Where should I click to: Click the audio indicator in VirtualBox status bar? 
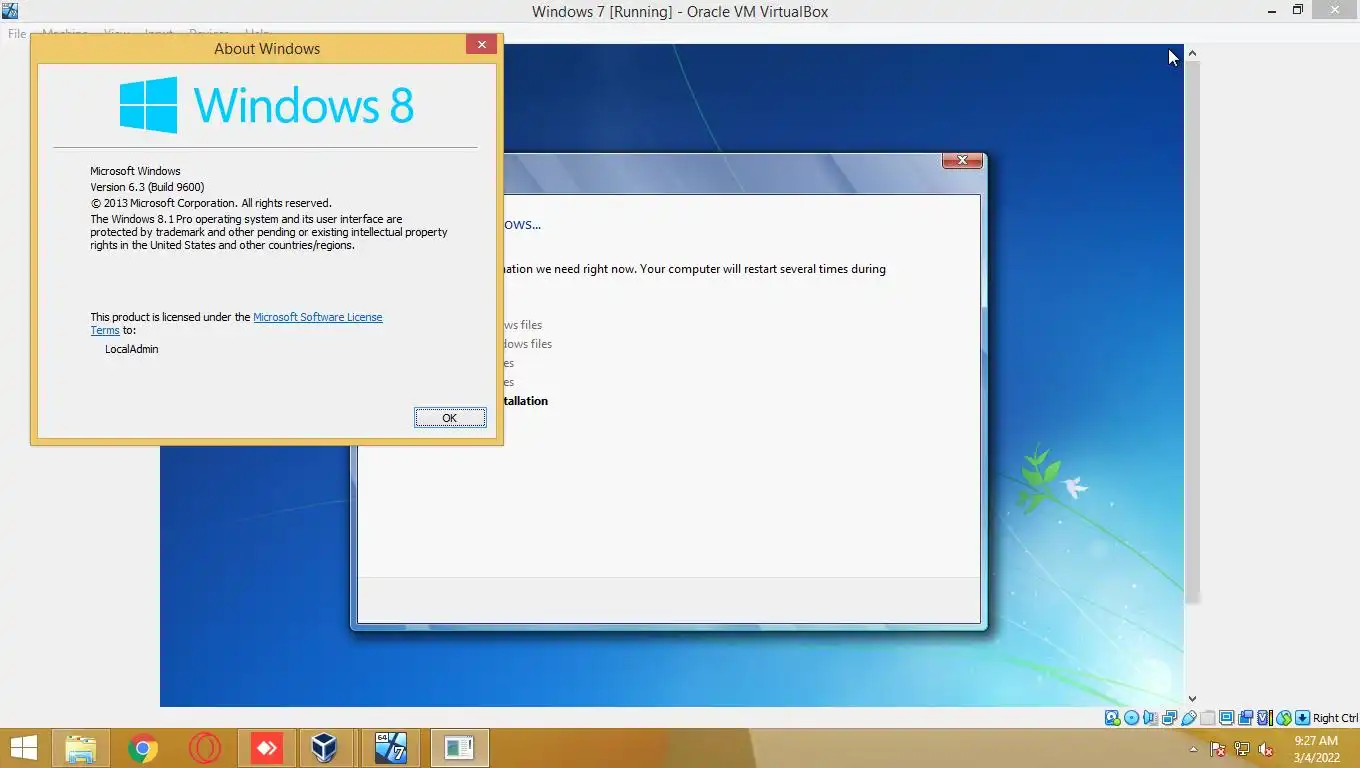[1150, 718]
